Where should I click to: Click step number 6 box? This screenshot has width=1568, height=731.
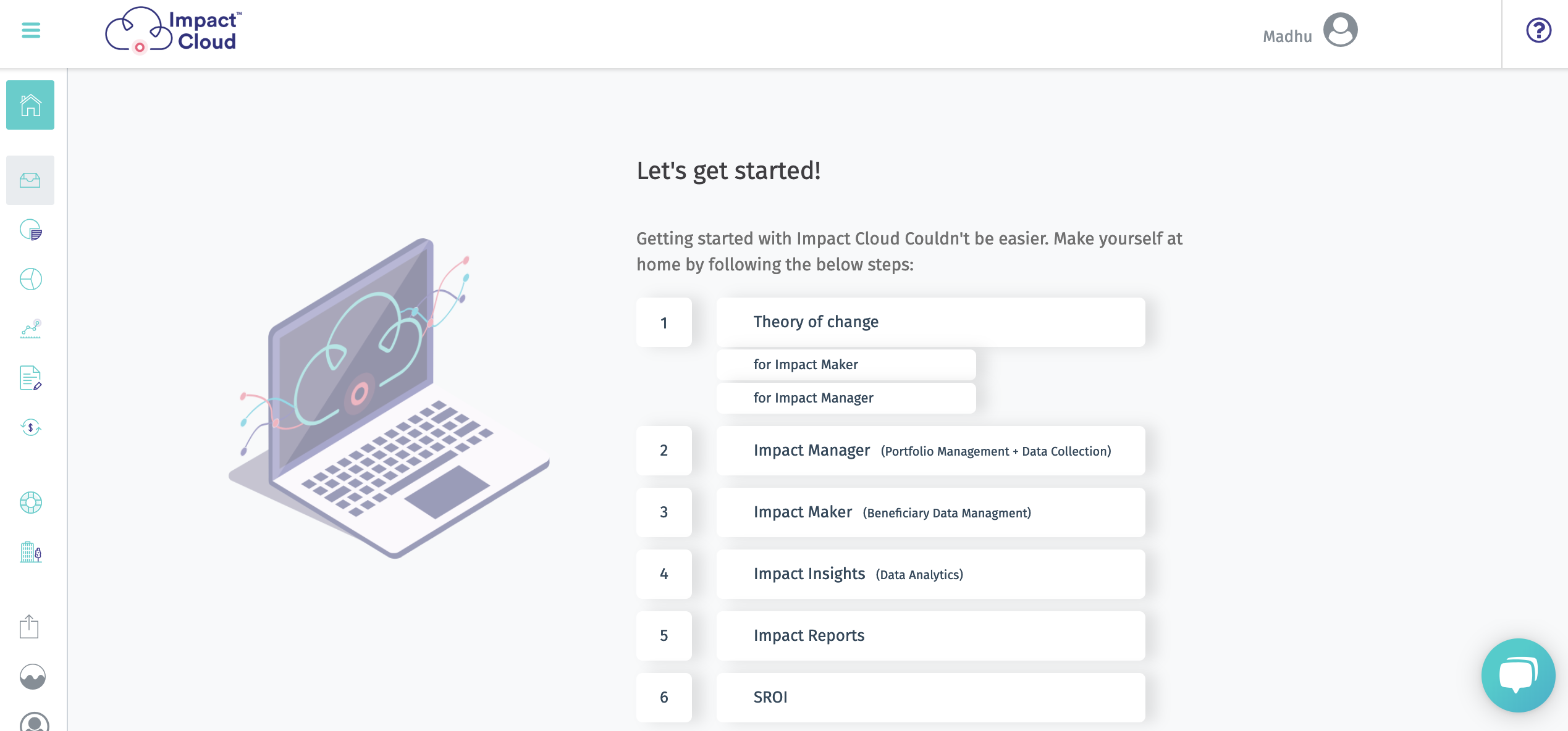coord(664,698)
